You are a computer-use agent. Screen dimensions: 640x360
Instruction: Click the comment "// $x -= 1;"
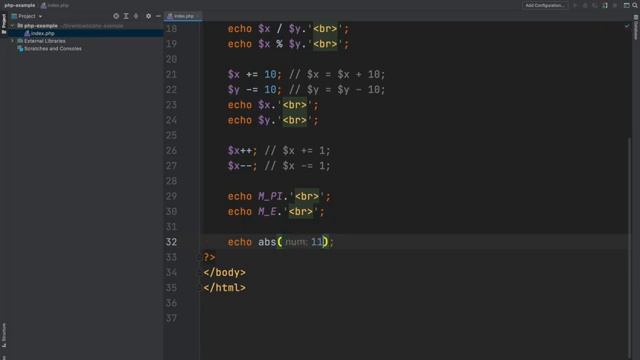tap(297, 166)
